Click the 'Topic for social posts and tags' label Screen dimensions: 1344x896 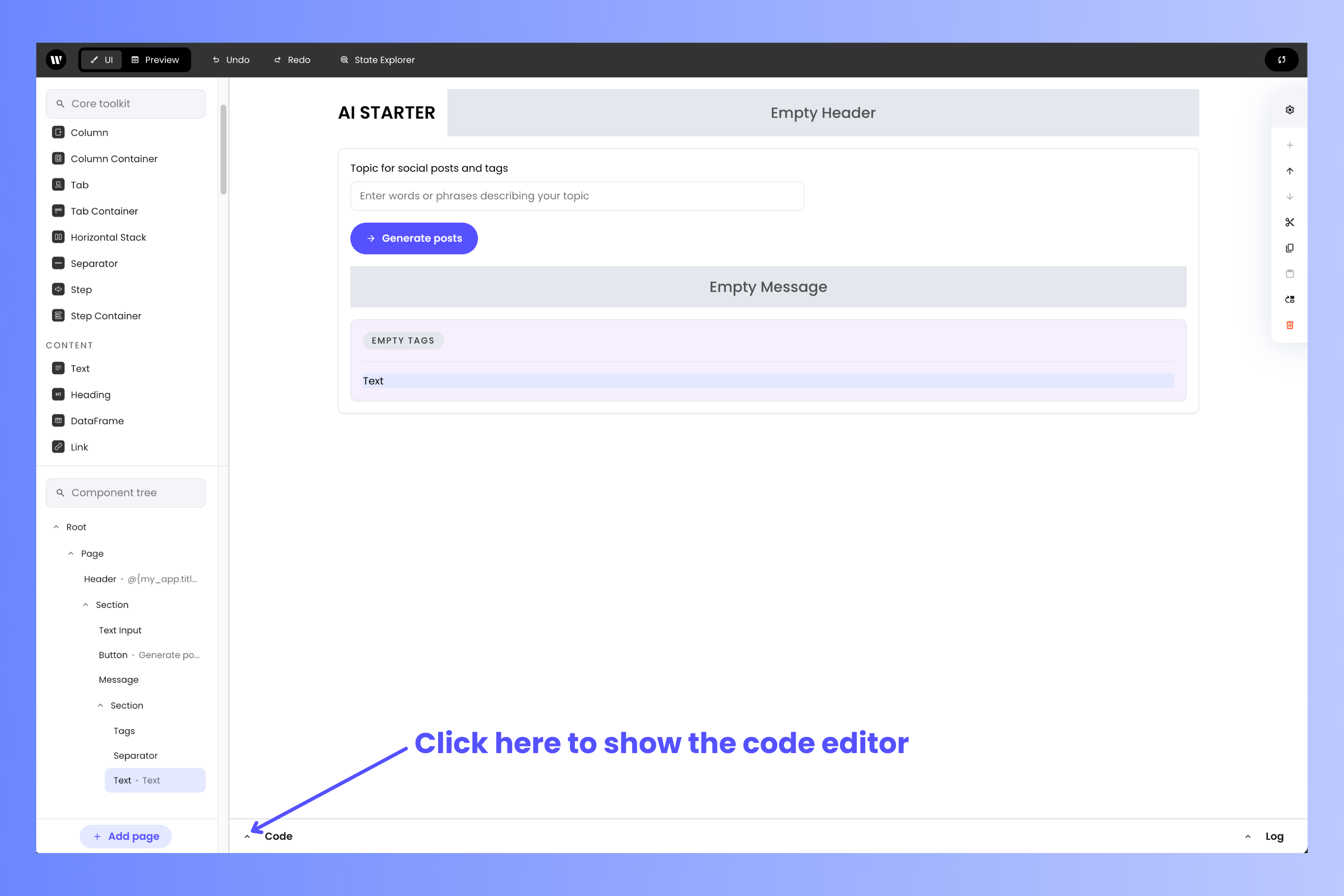click(x=429, y=168)
